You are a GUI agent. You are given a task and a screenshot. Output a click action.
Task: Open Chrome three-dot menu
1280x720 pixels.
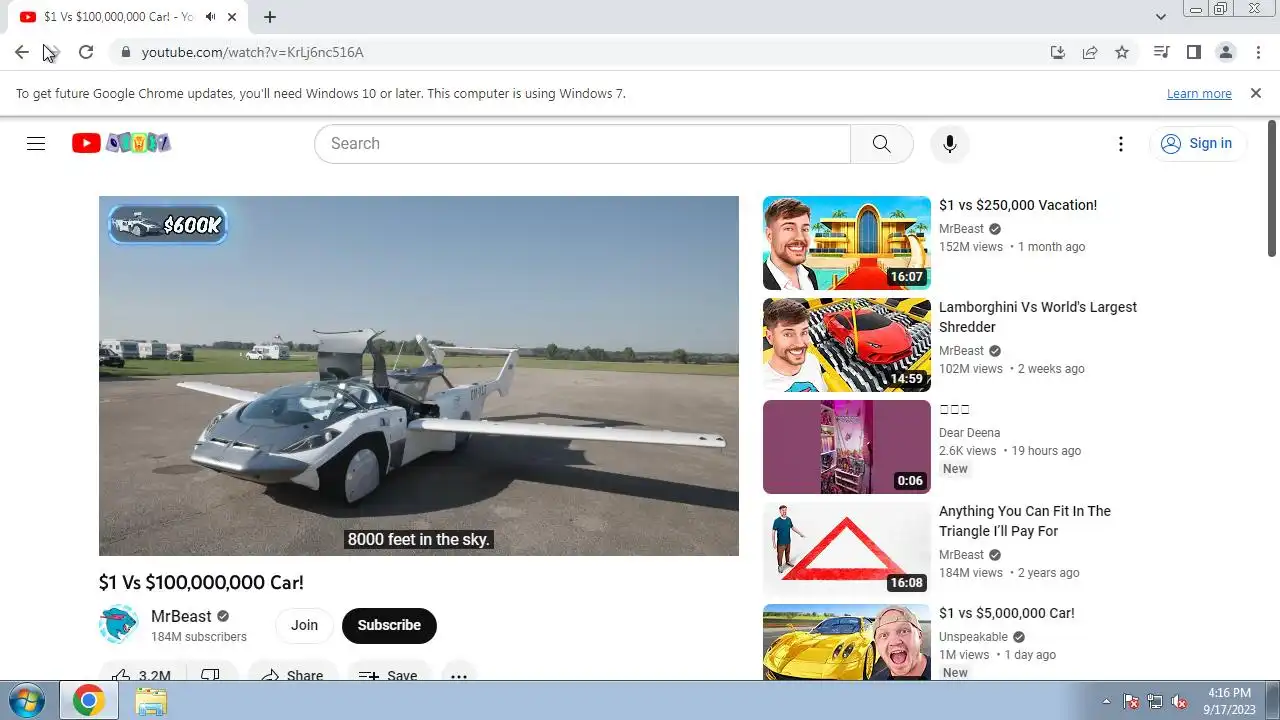tap(1258, 52)
